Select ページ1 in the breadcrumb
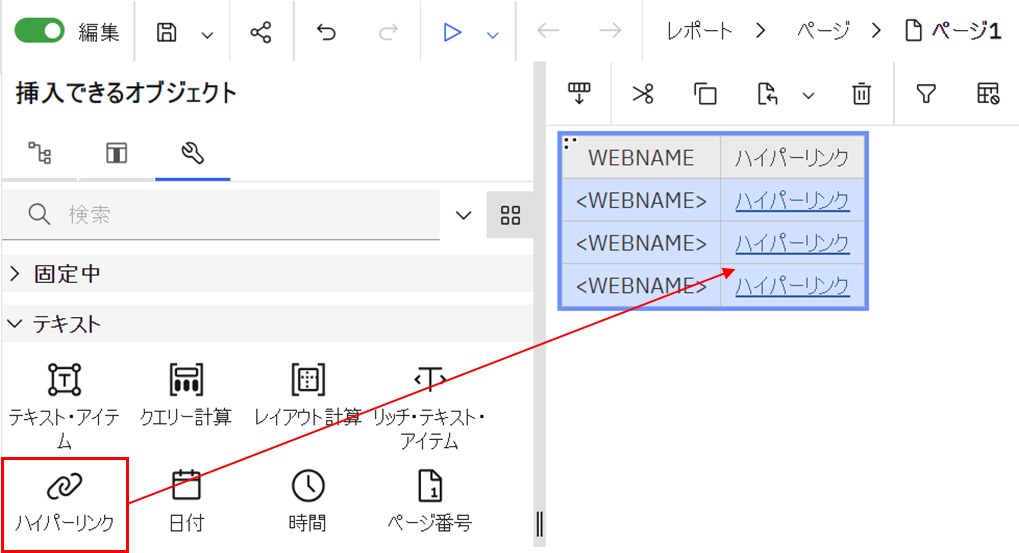Screen dimensions: 1019x553 coord(953,31)
